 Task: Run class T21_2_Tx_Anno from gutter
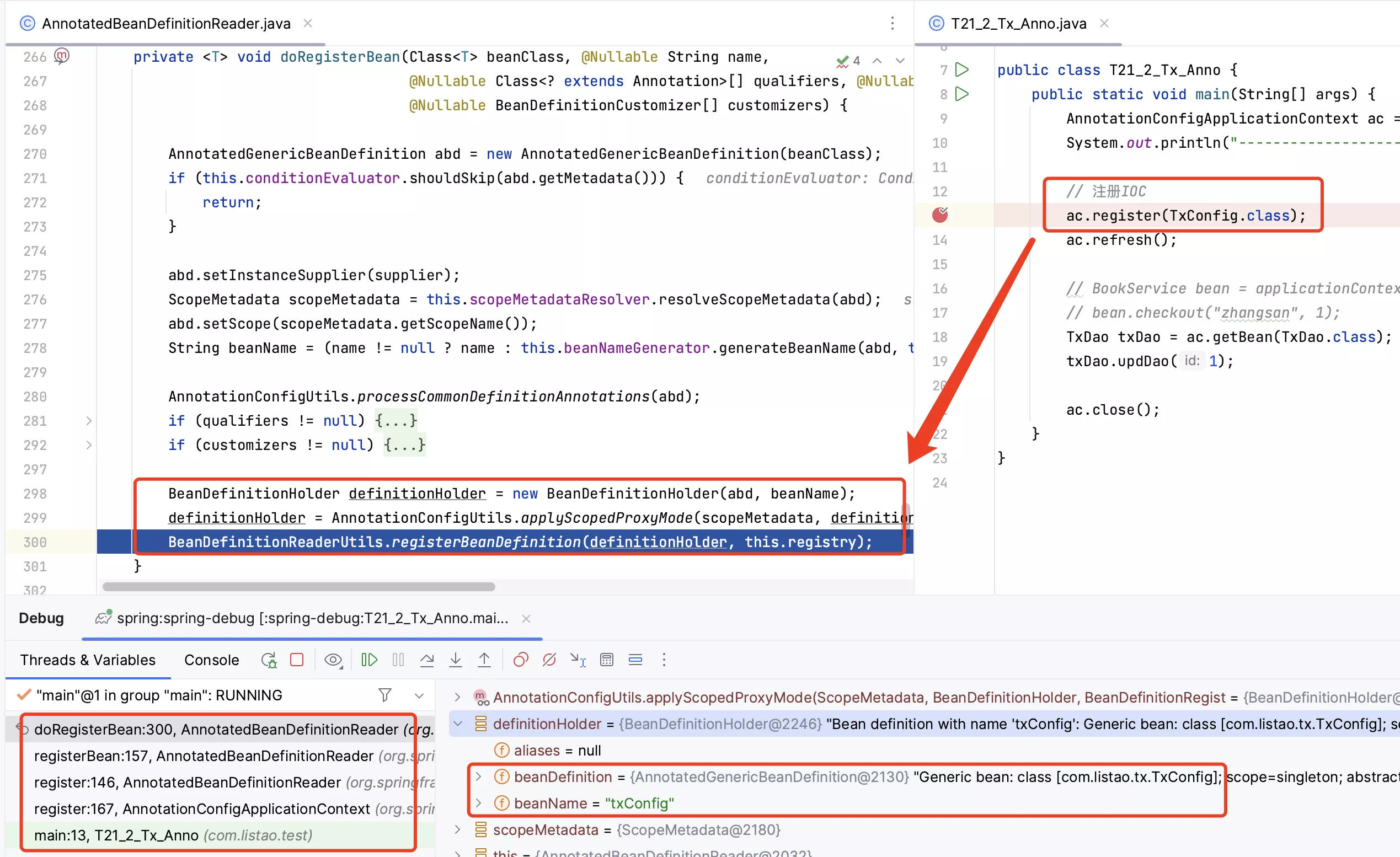coord(962,70)
